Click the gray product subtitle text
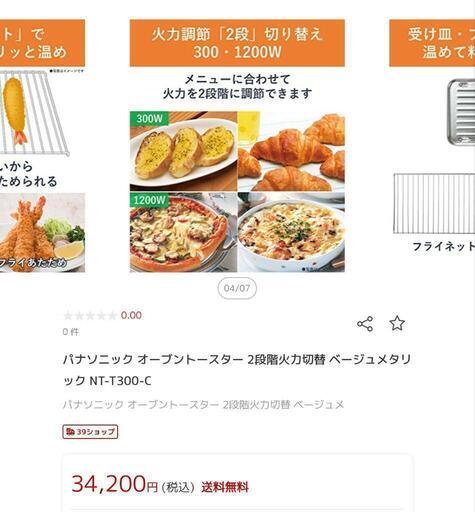 (203, 405)
